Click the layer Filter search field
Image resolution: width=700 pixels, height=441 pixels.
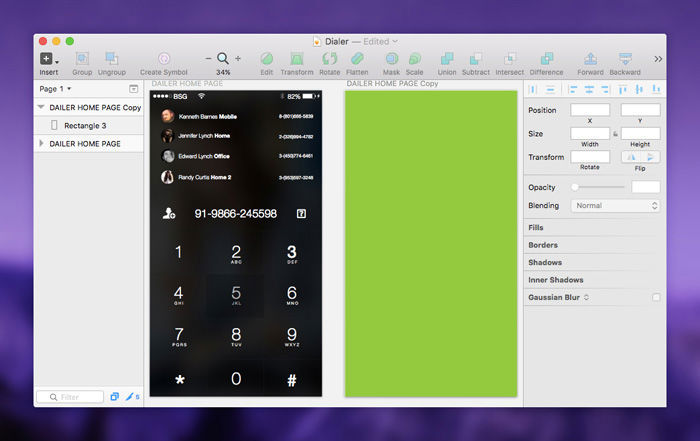tap(70, 397)
